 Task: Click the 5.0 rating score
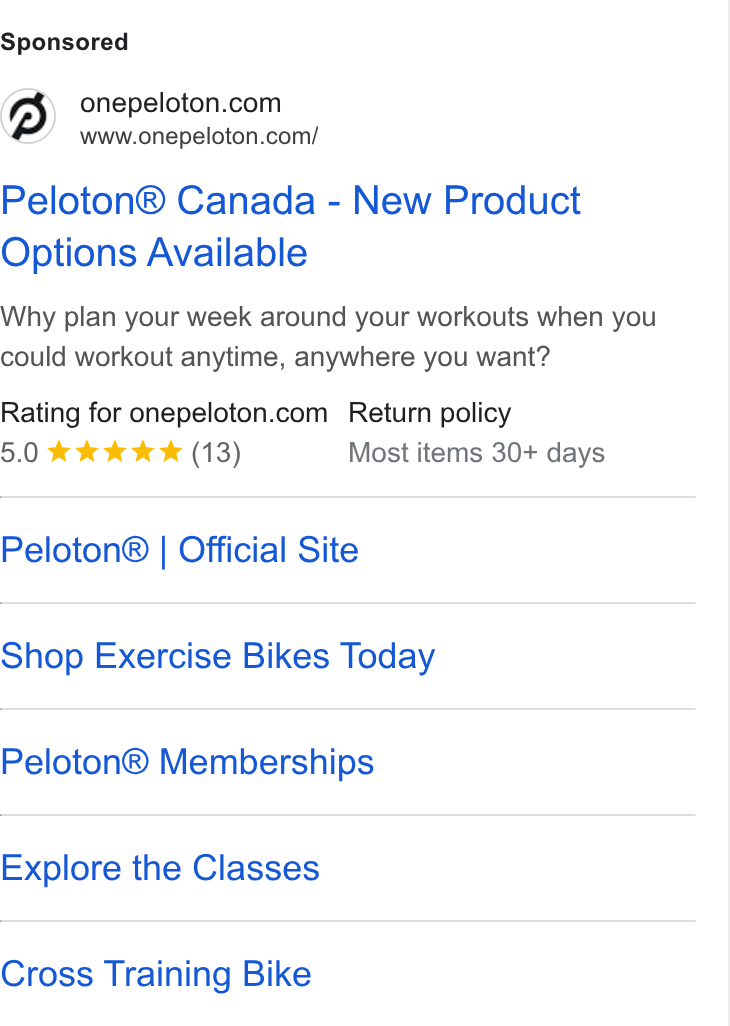(x=20, y=453)
